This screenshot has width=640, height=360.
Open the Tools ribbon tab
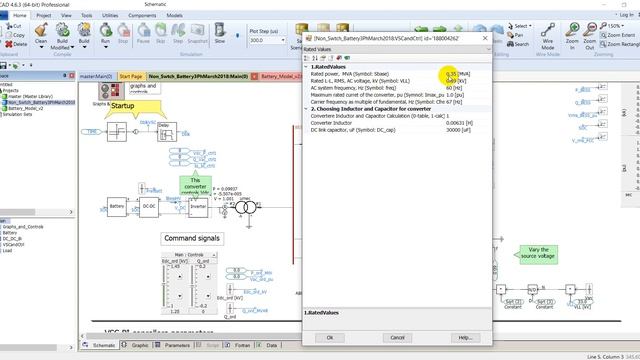click(87, 15)
